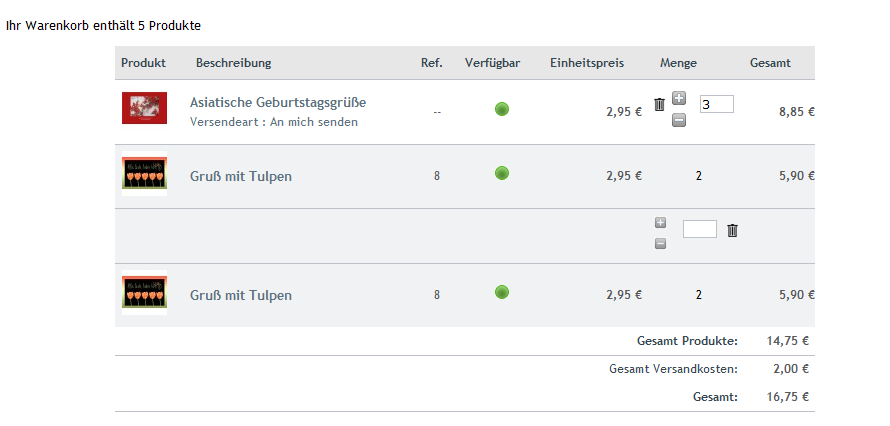Focus the empty quantity input field
Viewport: 890px width, 426px height.
click(699, 229)
